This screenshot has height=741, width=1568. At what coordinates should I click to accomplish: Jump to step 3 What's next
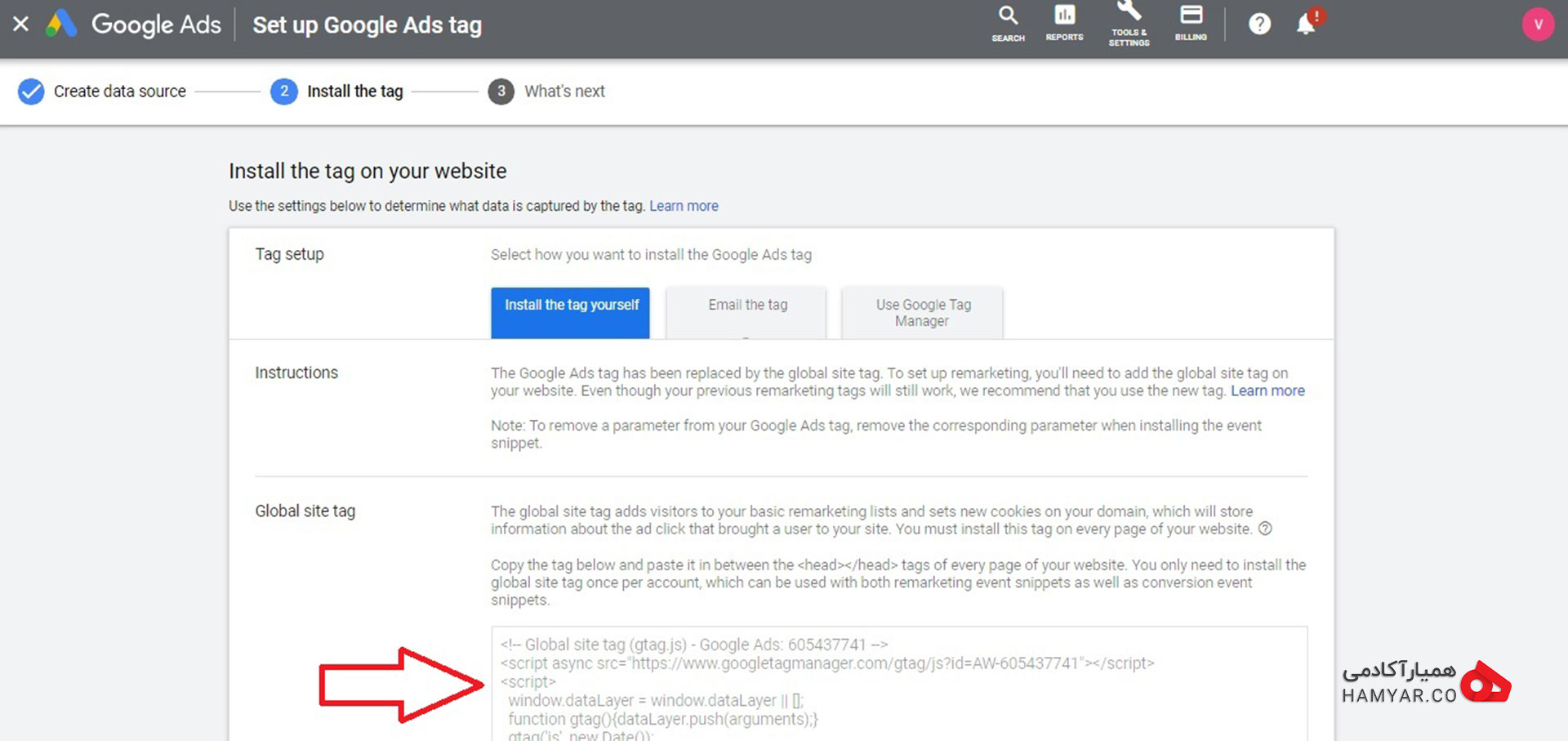(x=546, y=92)
